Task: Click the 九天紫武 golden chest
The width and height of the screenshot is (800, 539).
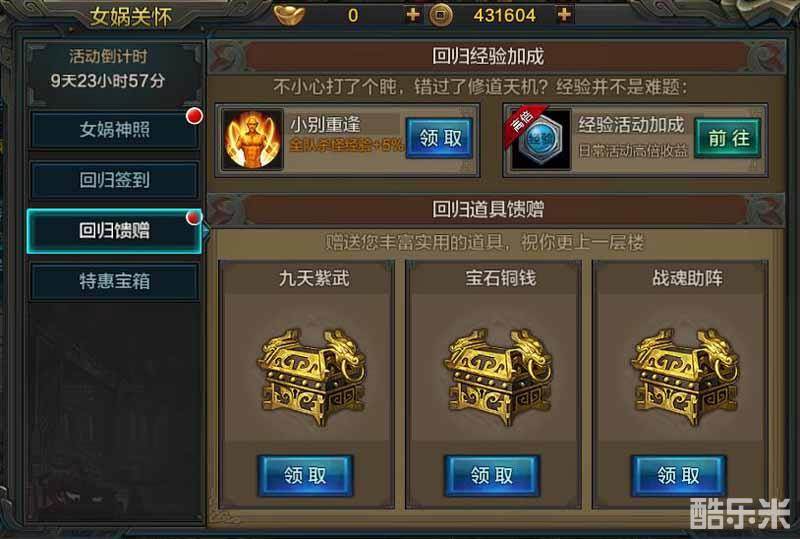Action: coord(312,377)
